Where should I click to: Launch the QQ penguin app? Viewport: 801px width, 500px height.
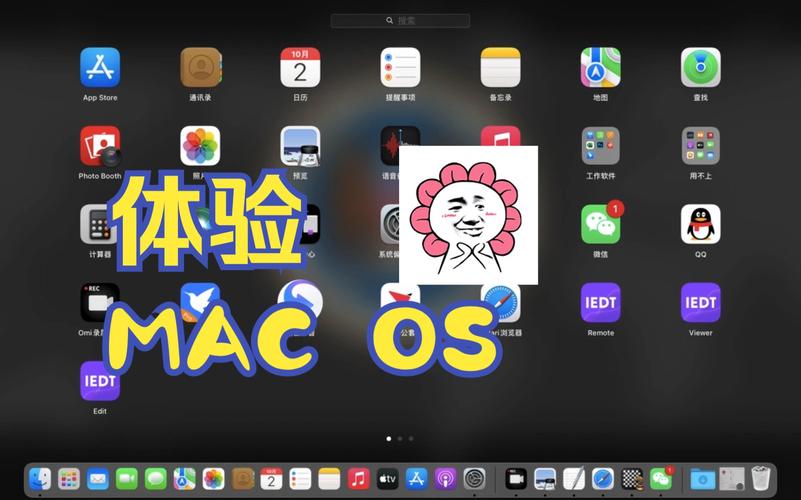pos(701,224)
